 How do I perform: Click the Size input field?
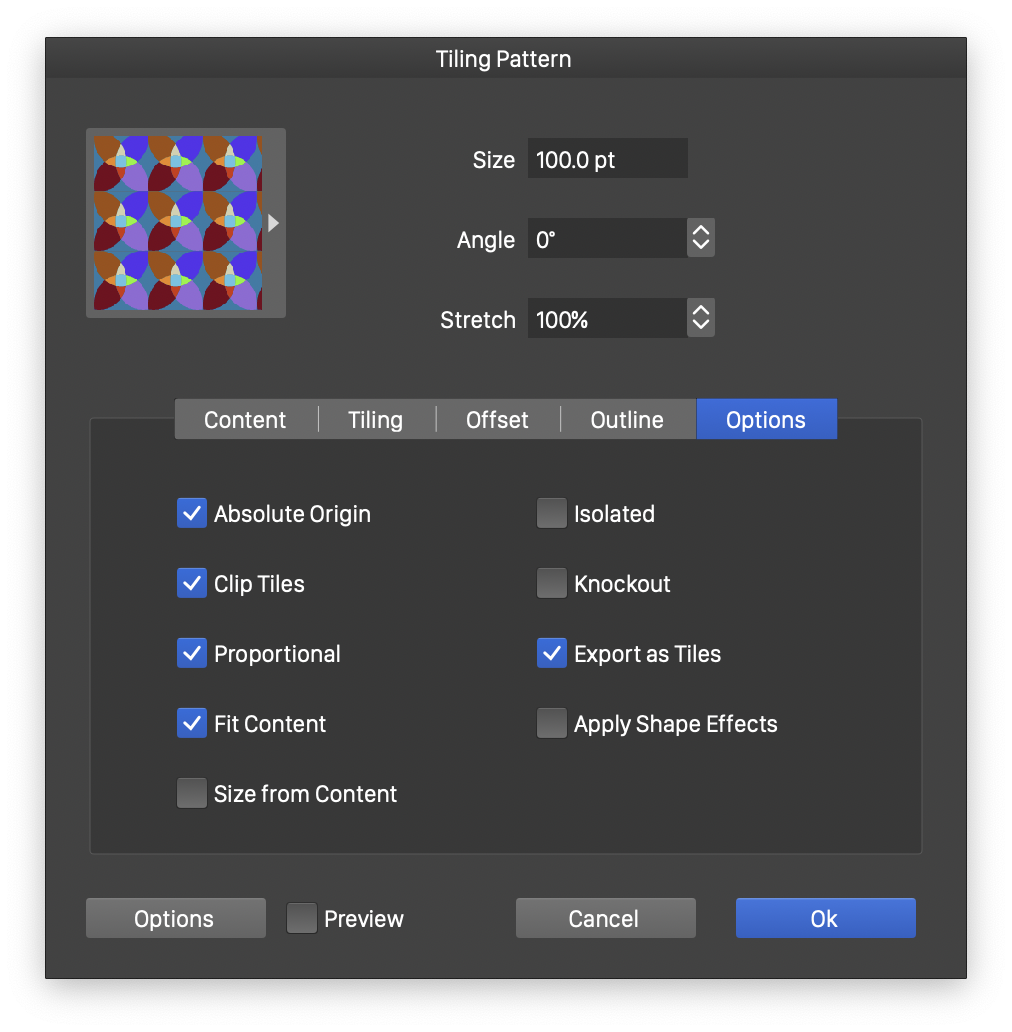click(x=607, y=159)
